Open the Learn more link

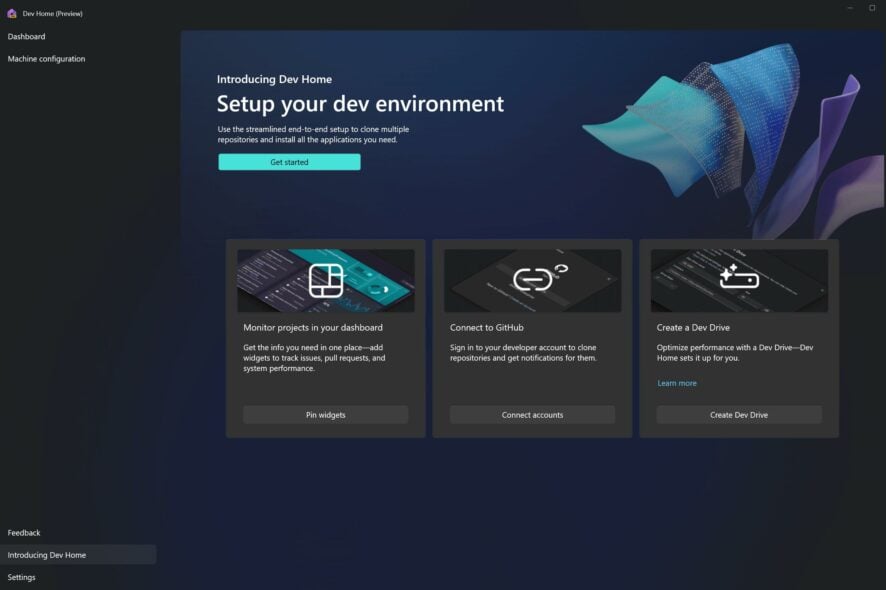click(675, 383)
